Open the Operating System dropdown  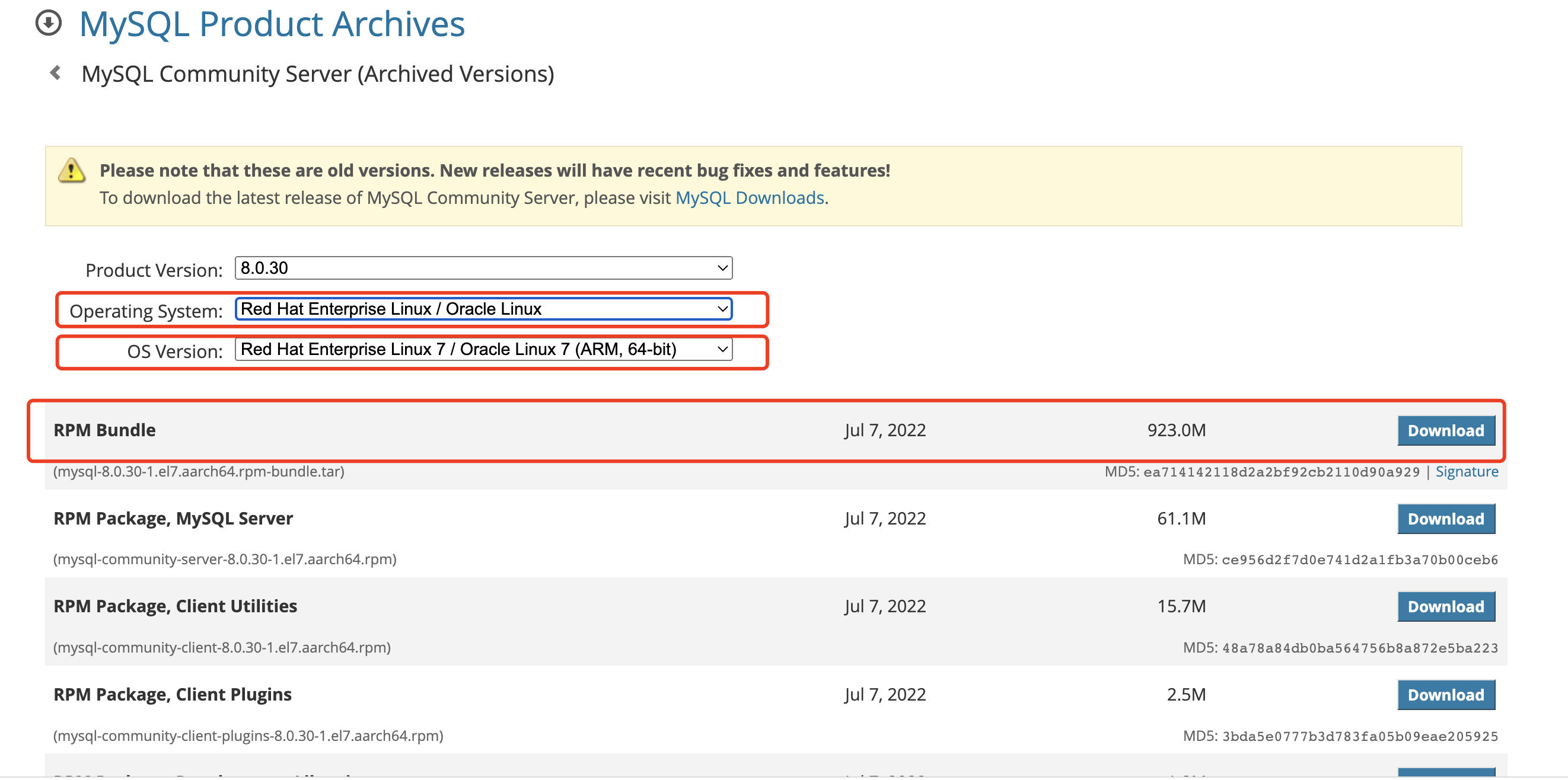483,309
